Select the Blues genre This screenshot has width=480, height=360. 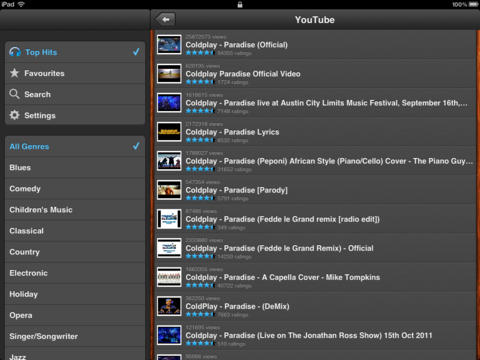coord(75,167)
